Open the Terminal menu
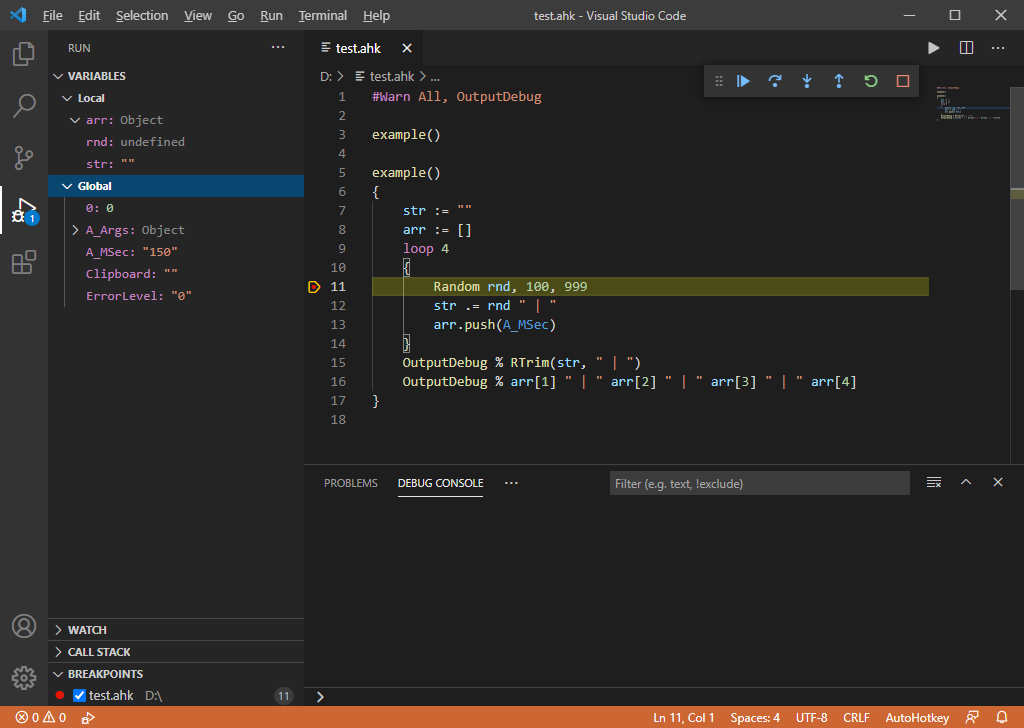The height and width of the screenshot is (728, 1024). point(323,16)
